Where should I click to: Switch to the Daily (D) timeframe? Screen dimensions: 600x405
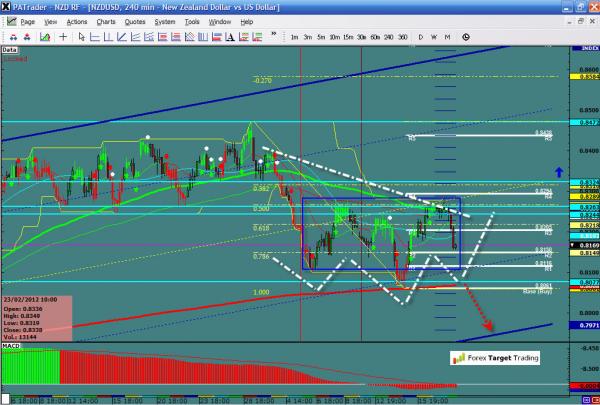click(421, 37)
